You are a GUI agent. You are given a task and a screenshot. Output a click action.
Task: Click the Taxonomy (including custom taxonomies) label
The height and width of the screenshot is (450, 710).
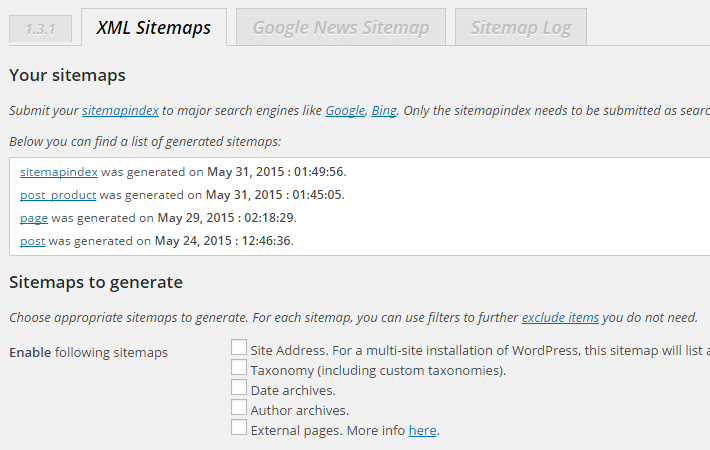pyautogui.click(x=378, y=370)
